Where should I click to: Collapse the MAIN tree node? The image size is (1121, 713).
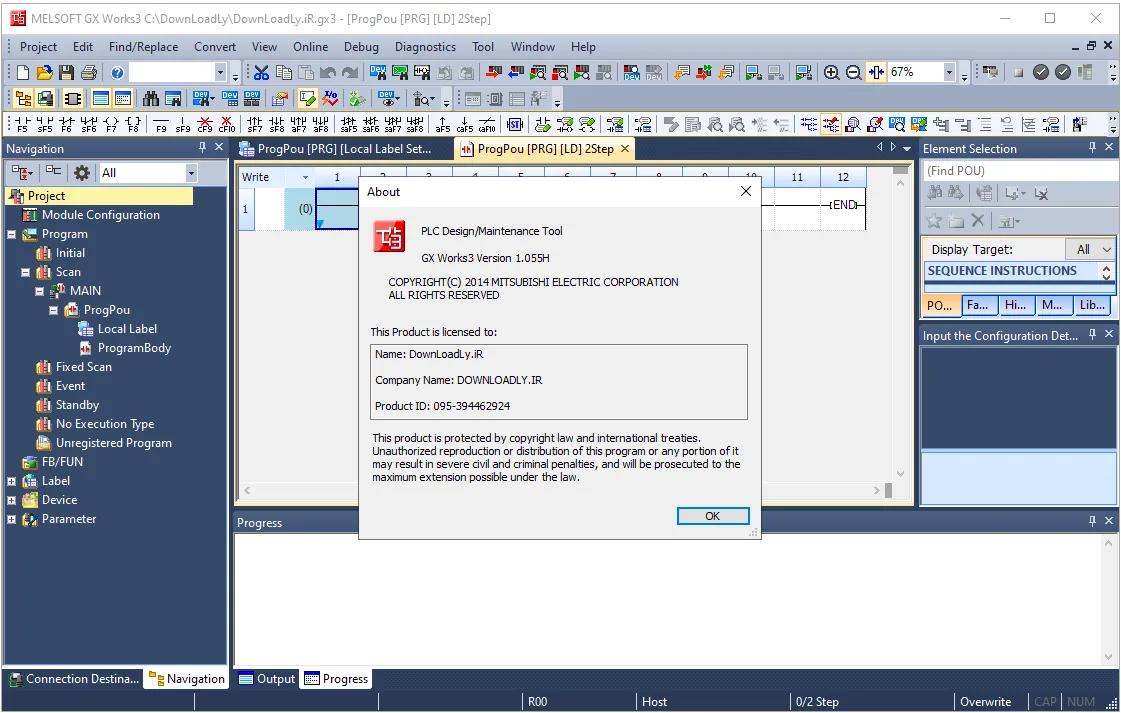click(x=39, y=291)
